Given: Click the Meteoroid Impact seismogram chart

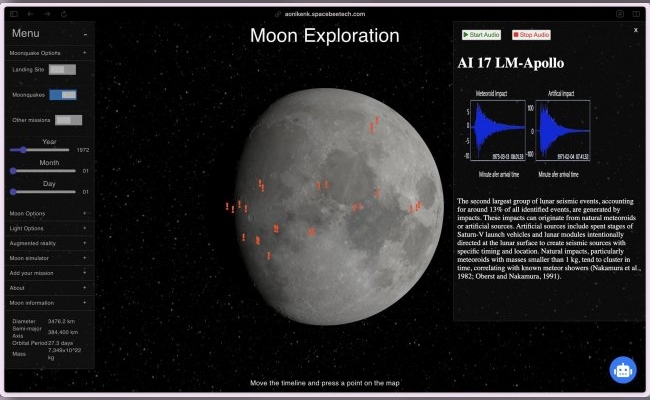Looking at the screenshot, I should 494,129.
